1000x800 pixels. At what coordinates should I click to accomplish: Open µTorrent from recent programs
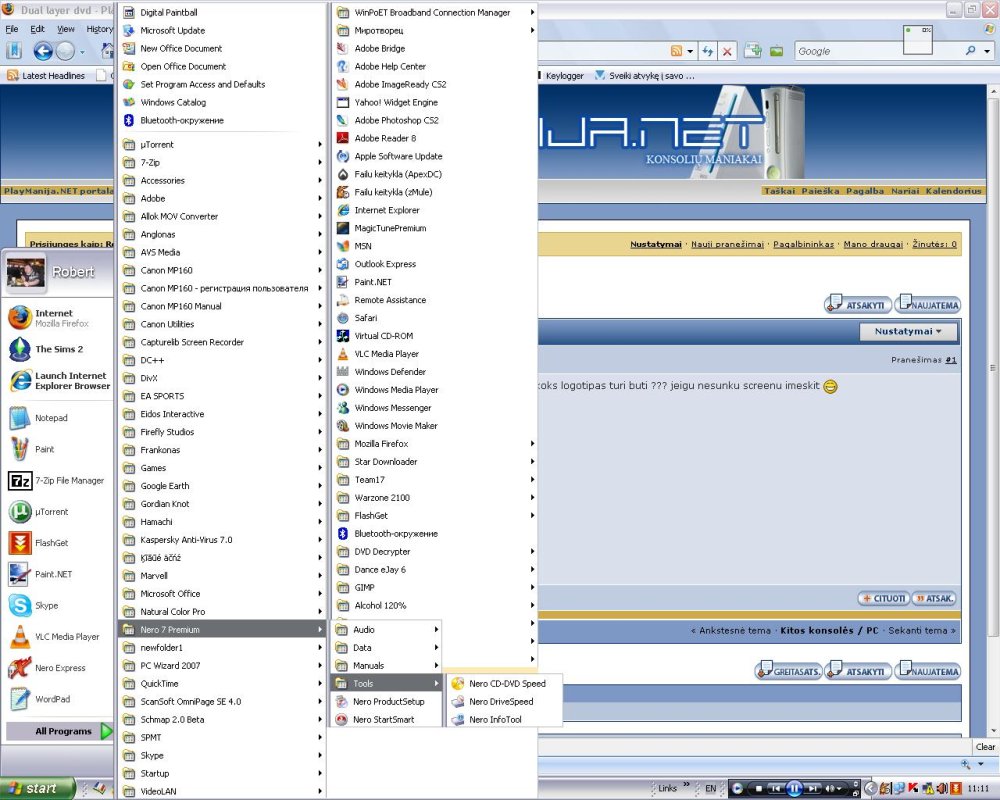57,512
